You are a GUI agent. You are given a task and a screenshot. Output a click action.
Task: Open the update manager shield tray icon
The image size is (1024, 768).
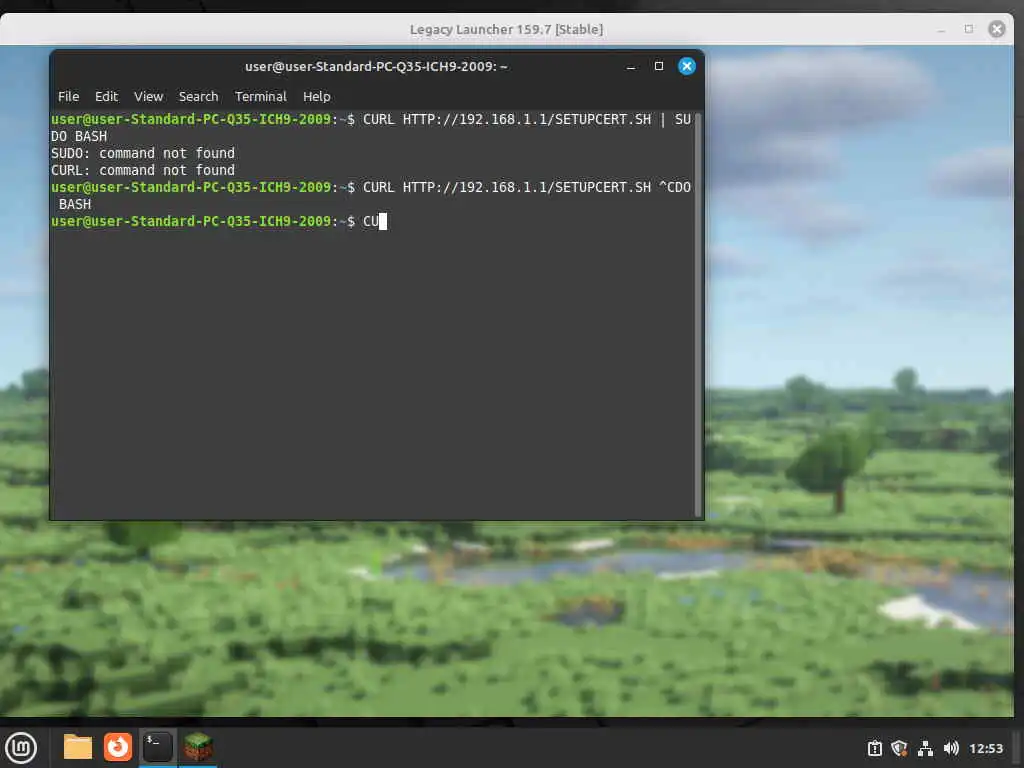pyautogui.click(x=899, y=748)
